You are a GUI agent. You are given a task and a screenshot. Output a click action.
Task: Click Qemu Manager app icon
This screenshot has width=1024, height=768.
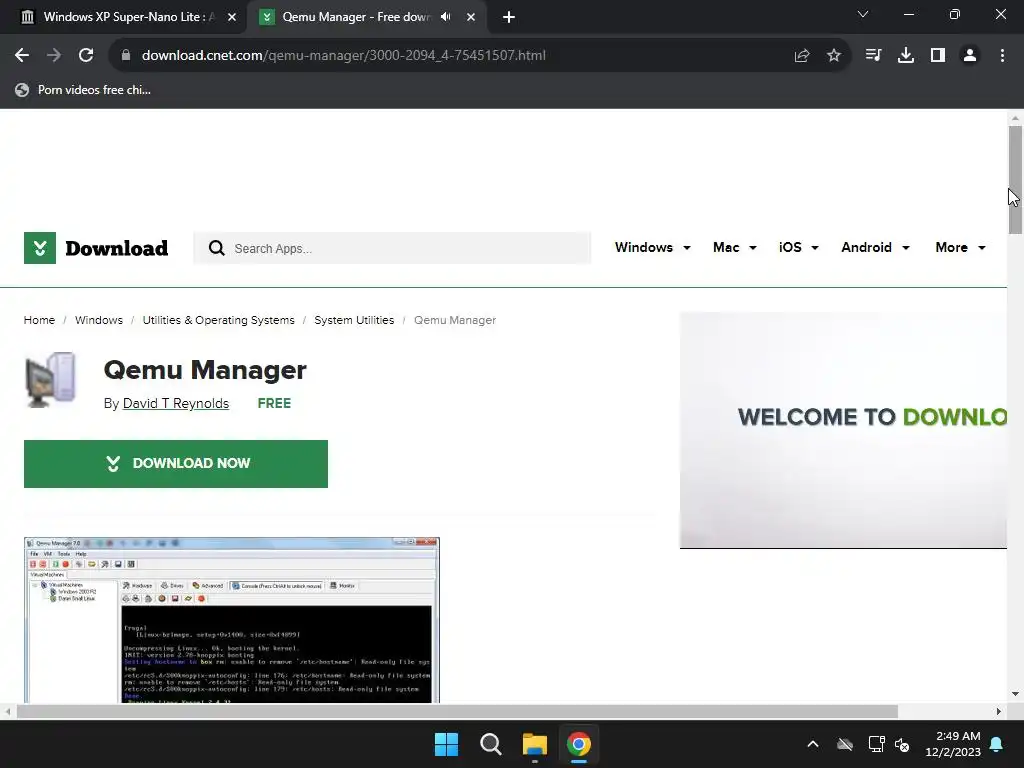point(51,380)
